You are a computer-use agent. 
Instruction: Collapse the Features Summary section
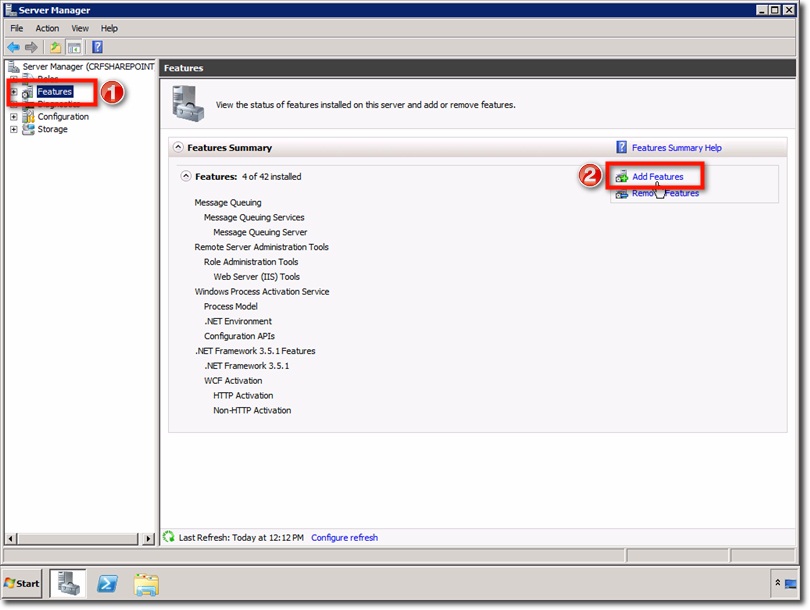pyautogui.click(x=179, y=145)
